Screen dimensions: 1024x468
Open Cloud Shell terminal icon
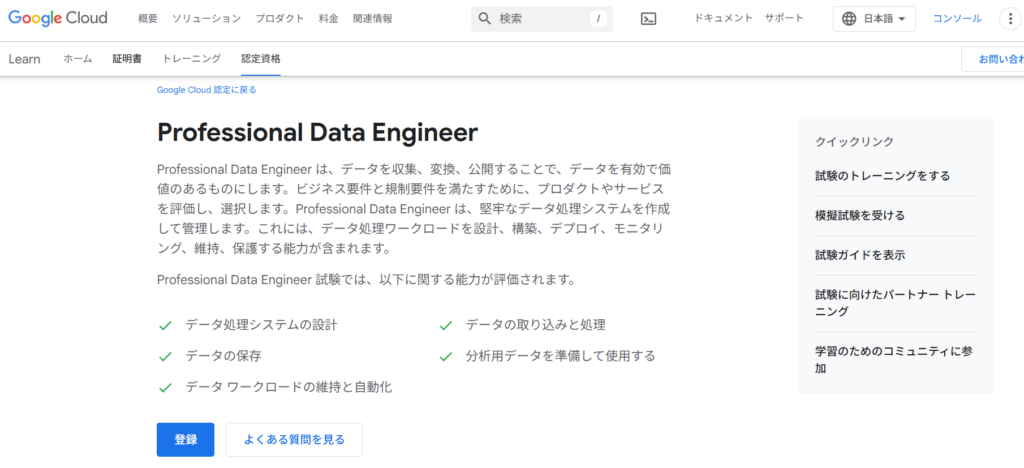click(x=648, y=19)
